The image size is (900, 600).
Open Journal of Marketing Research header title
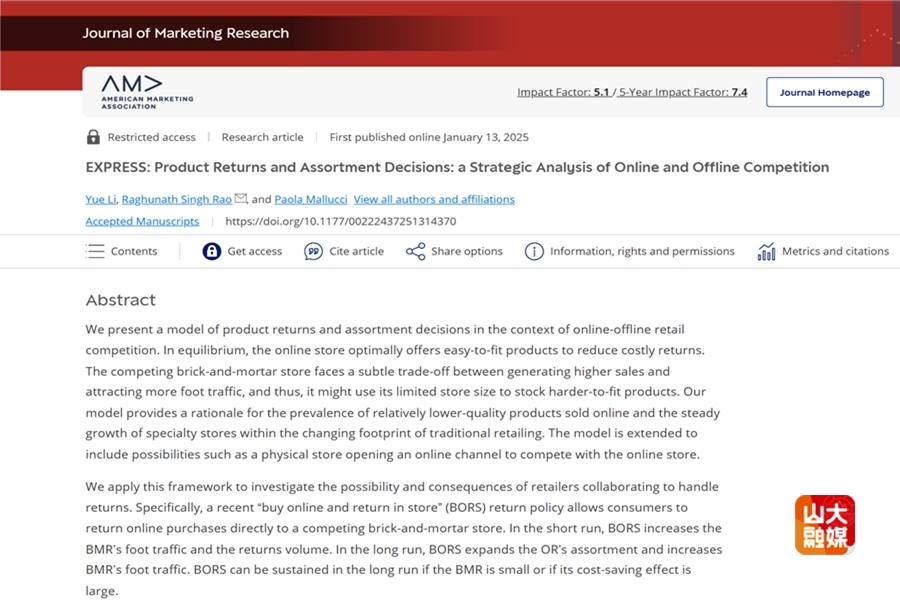185,33
